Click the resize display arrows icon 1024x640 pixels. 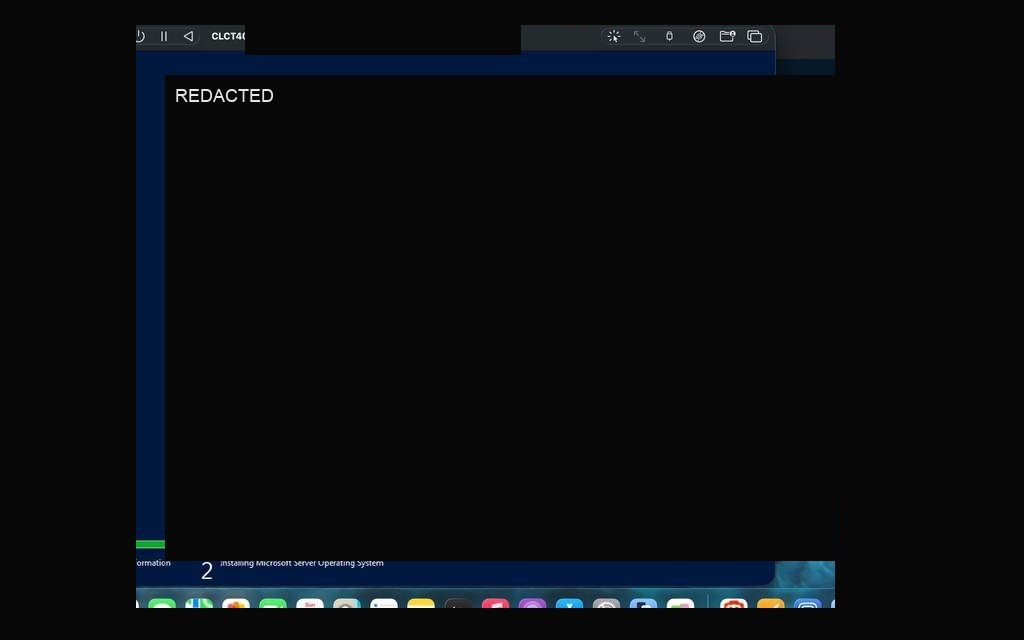639,37
